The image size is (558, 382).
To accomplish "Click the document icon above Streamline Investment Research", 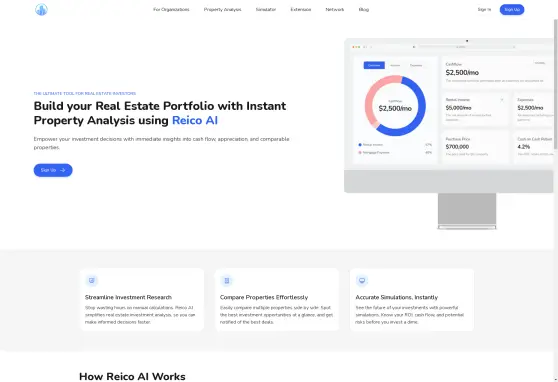I will [92, 281].
